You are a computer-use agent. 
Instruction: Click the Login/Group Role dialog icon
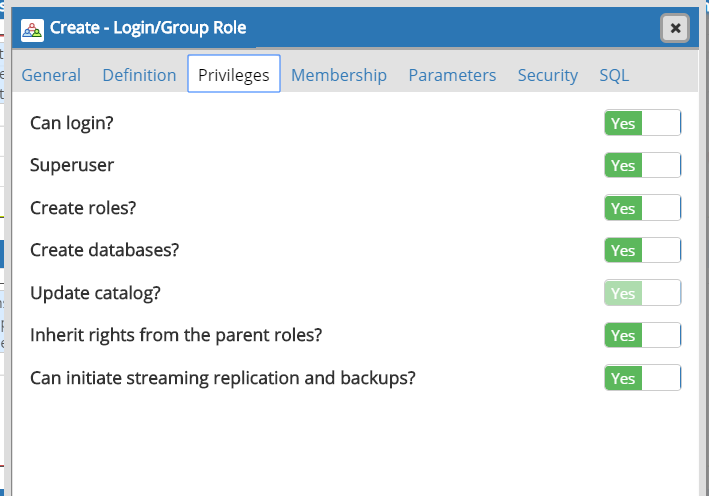click(x=32, y=30)
